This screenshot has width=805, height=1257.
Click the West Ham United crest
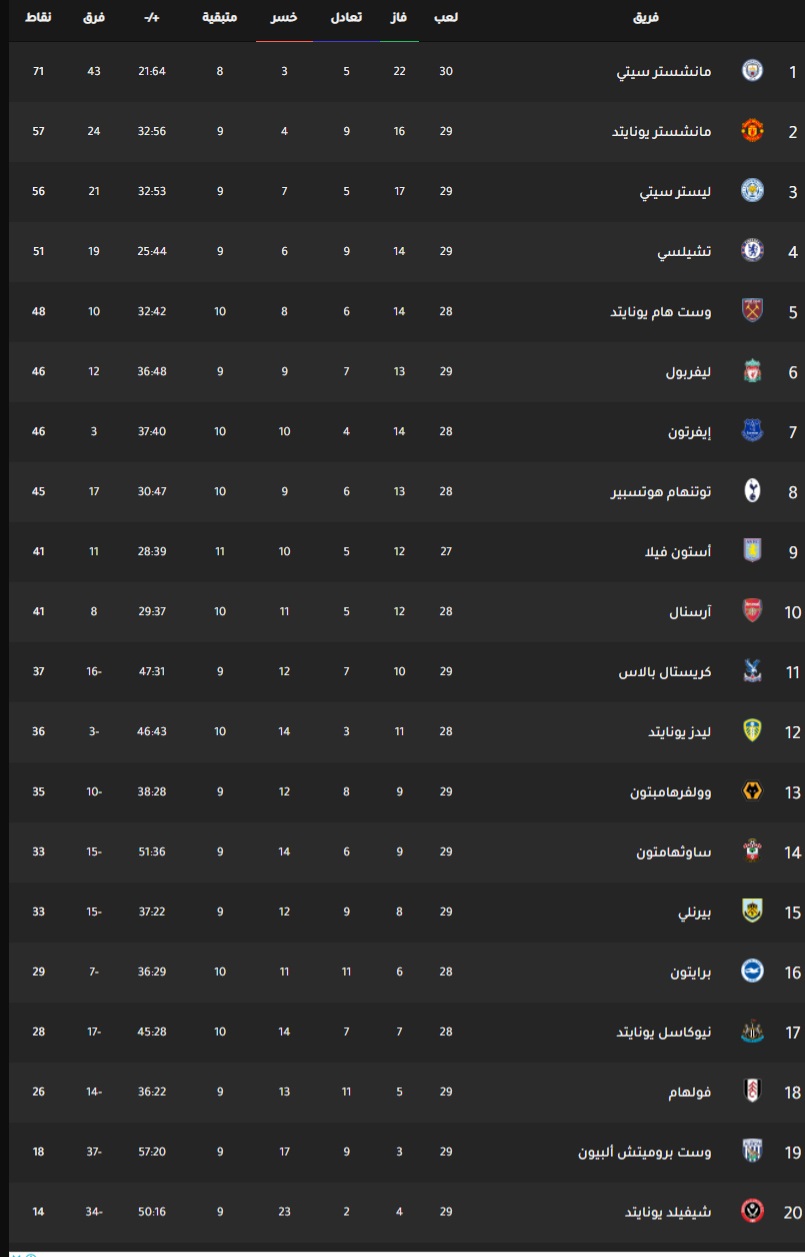click(752, 311)
